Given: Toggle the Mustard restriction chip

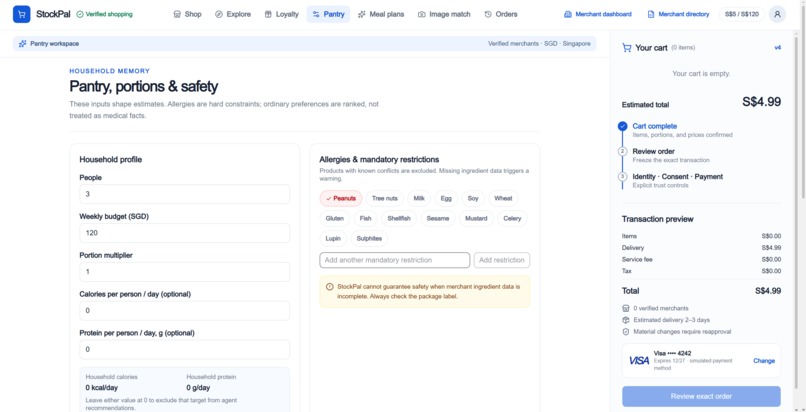Looking at the screenshot, I should [x=476, y=218].
